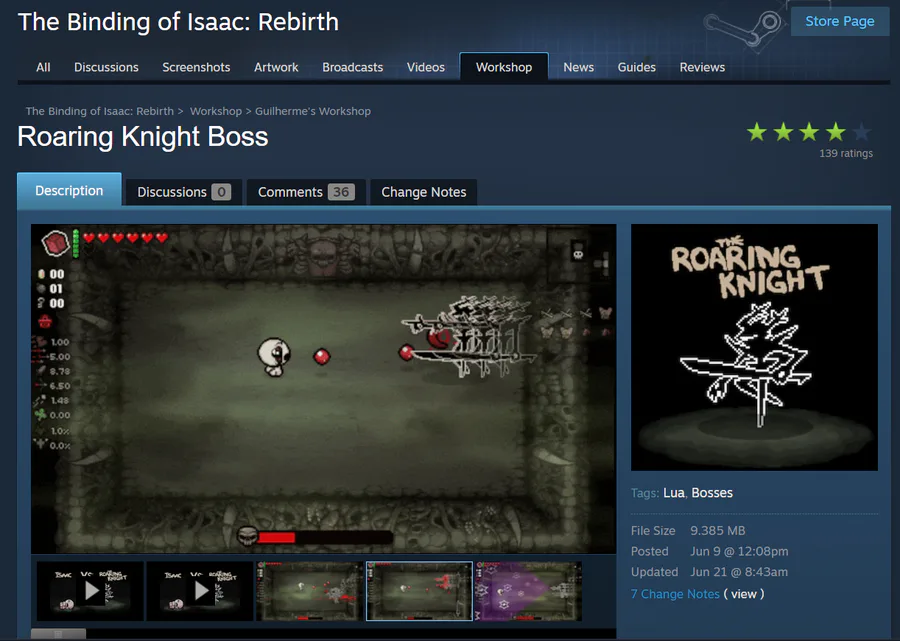Screen dimensions: 900x641
Task: Click the Workshop breadcrumb link
Action: coord(216,111)
